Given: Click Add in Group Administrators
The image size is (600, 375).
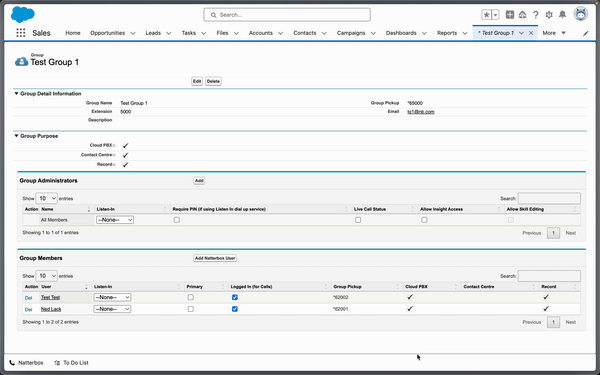Looking at the screenshot, I should pos(199,181).
